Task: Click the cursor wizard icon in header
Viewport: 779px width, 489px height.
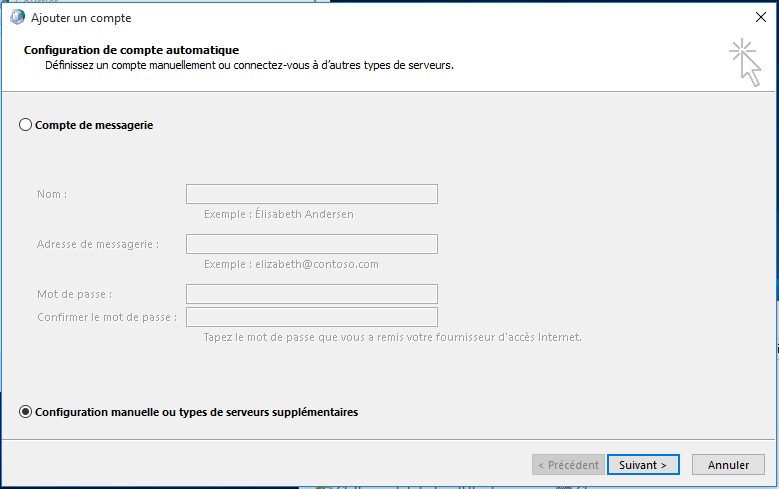Action: (745, 60)
